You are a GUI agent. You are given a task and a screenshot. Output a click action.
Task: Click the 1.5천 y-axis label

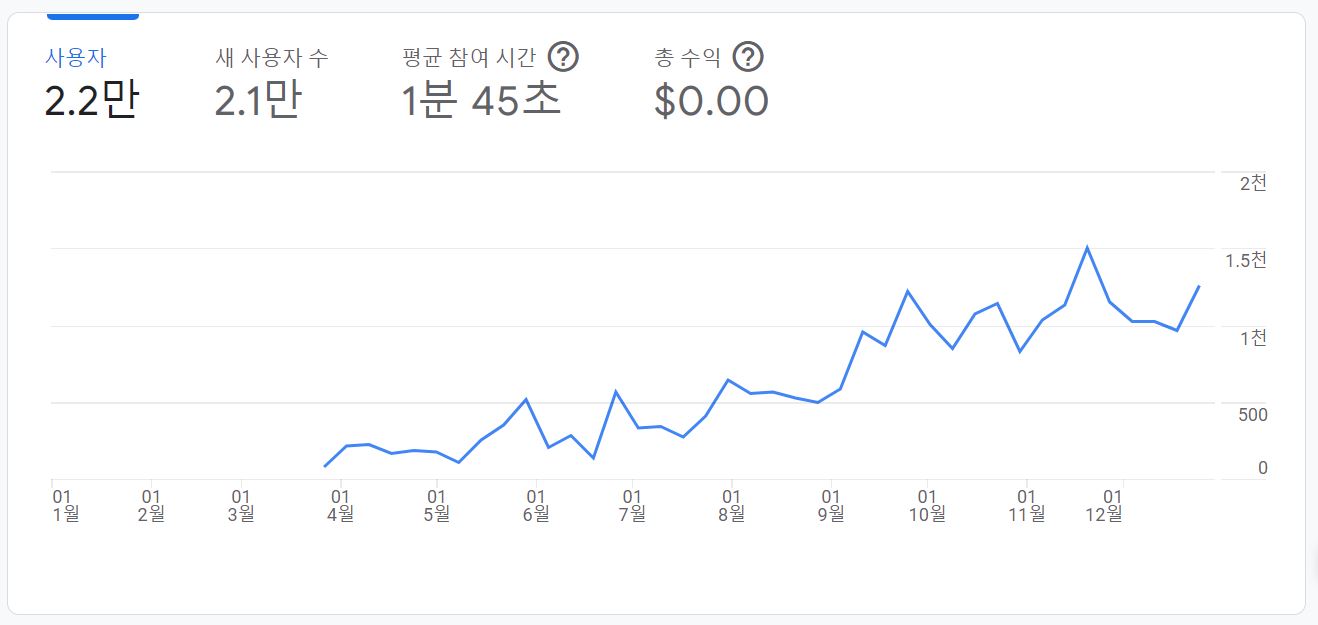click(1246, 261)
